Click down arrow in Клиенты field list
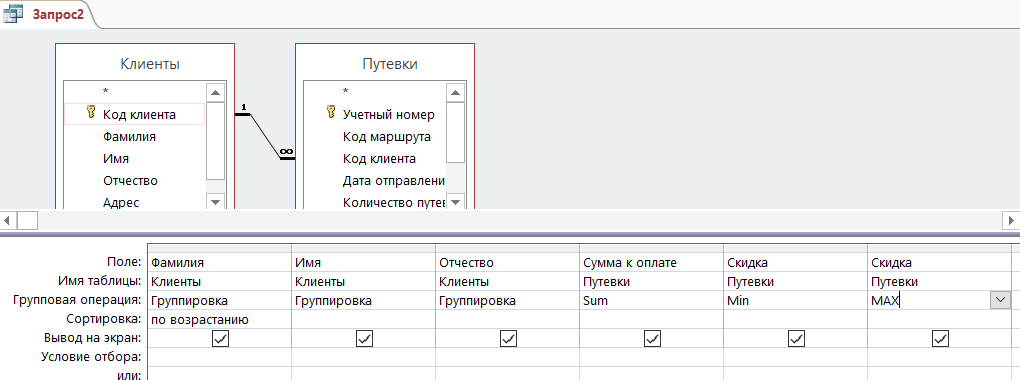This screenshot has width=1020, height=380. pos(215,202)
